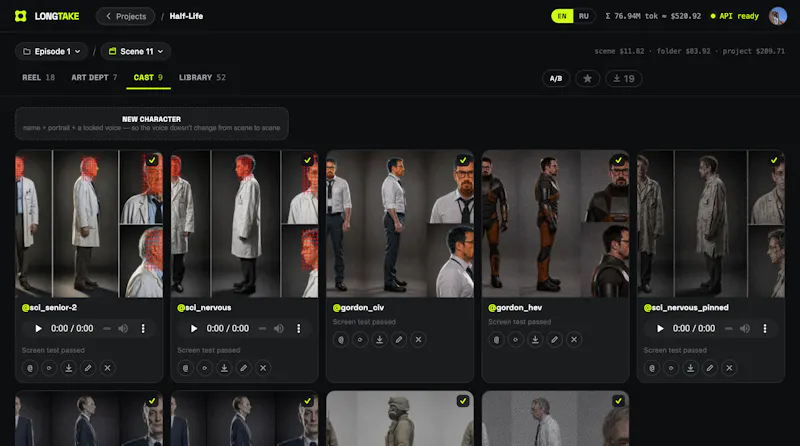This screenshot has width=800, height=446.
Task: Play the sci_senior-2 voice sample
Action: tap(38, 329)
